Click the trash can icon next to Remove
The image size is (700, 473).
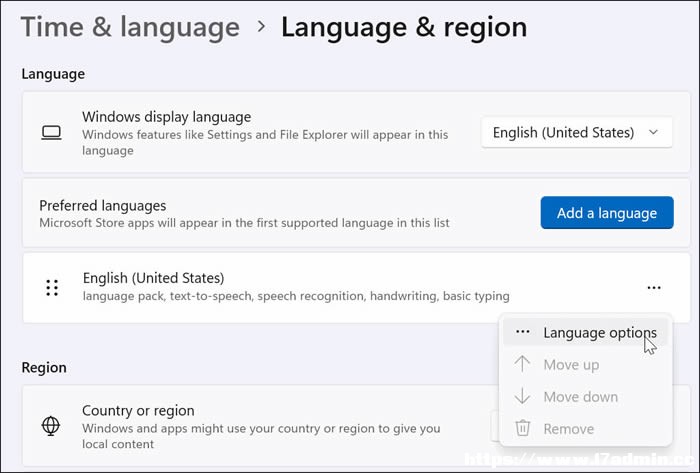click(522, 428)
